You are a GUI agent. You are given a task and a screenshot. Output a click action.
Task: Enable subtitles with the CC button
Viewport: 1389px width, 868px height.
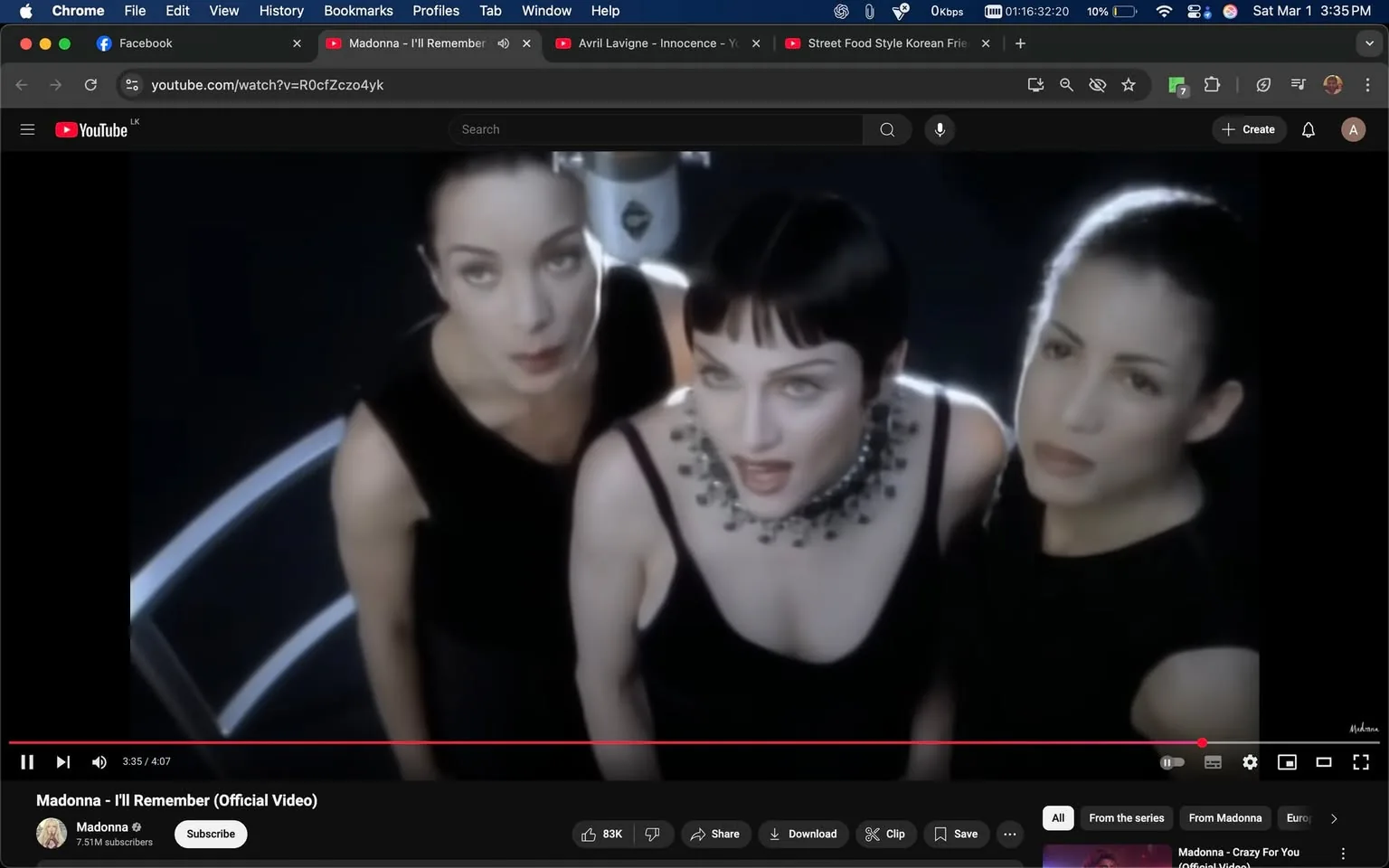click(x=1212, y=762)
